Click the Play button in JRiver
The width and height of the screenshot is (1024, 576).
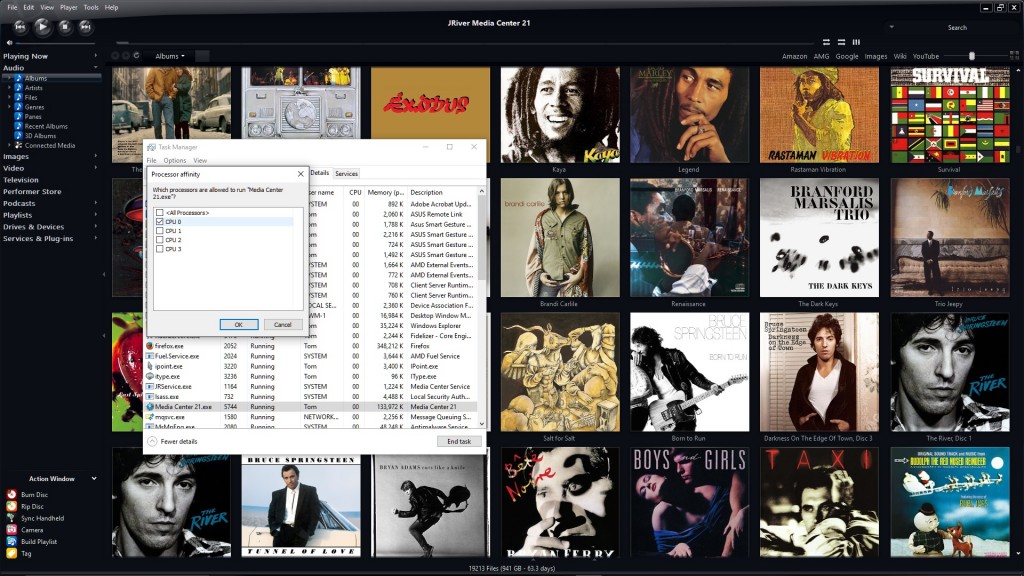[42, 26]
